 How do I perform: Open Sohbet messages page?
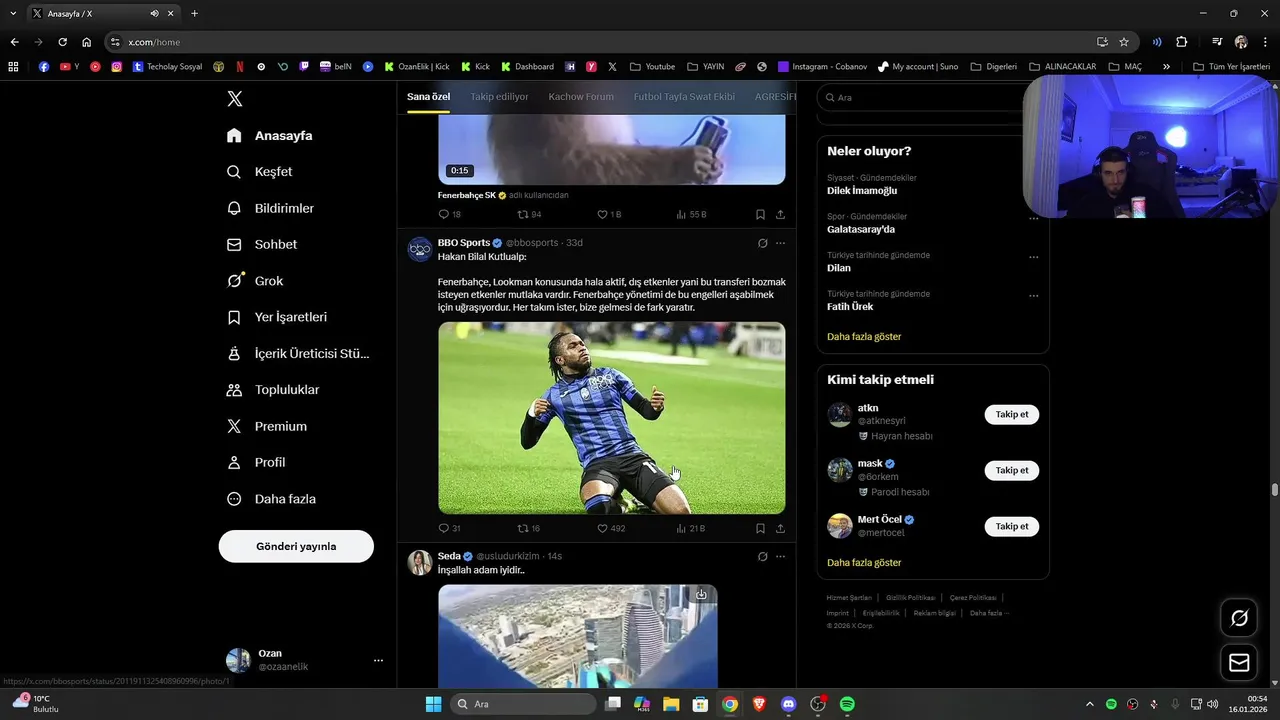pos(262,244)
